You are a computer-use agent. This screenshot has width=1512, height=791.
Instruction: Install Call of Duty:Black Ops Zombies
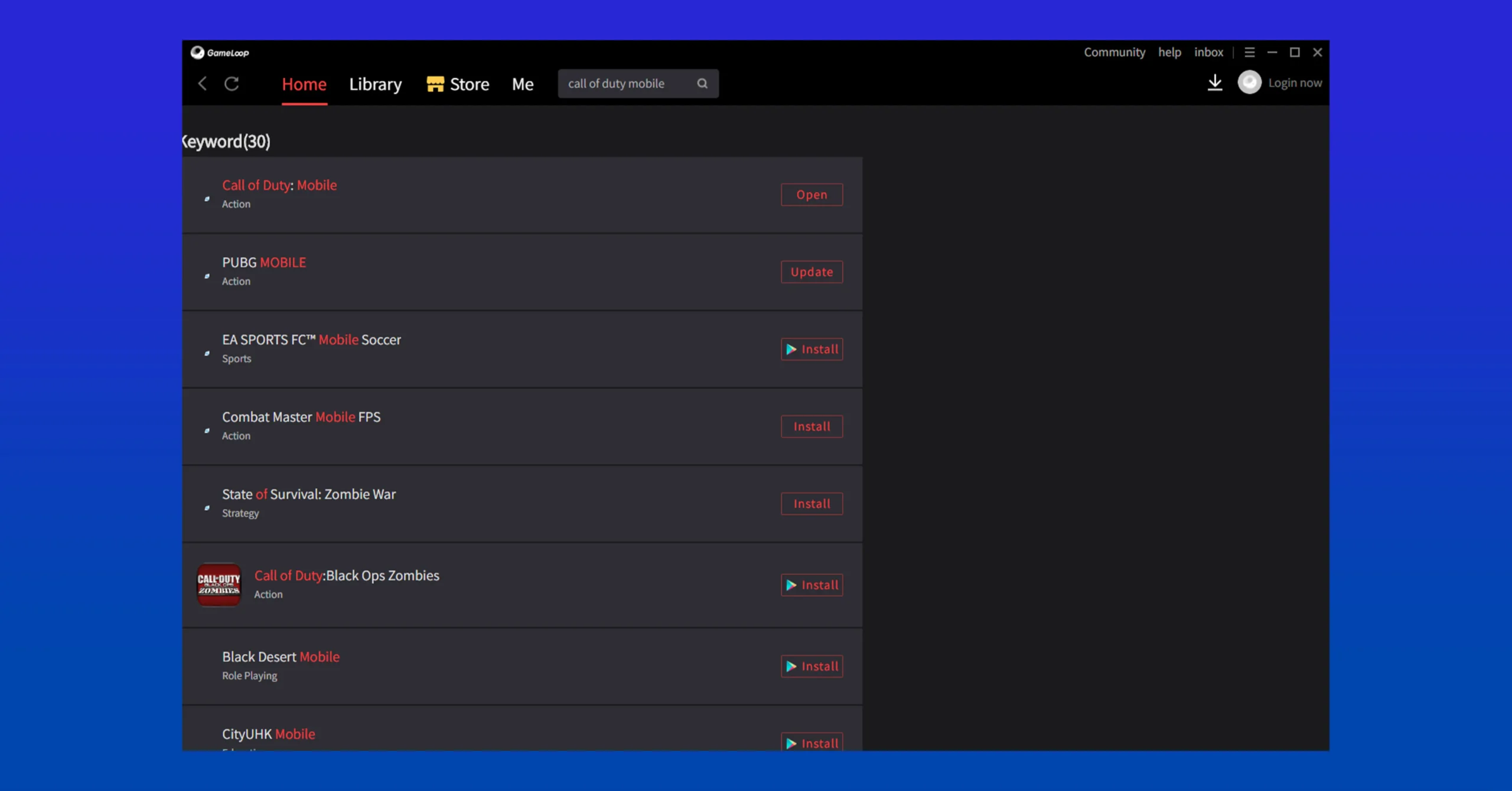tap(812, 586)
